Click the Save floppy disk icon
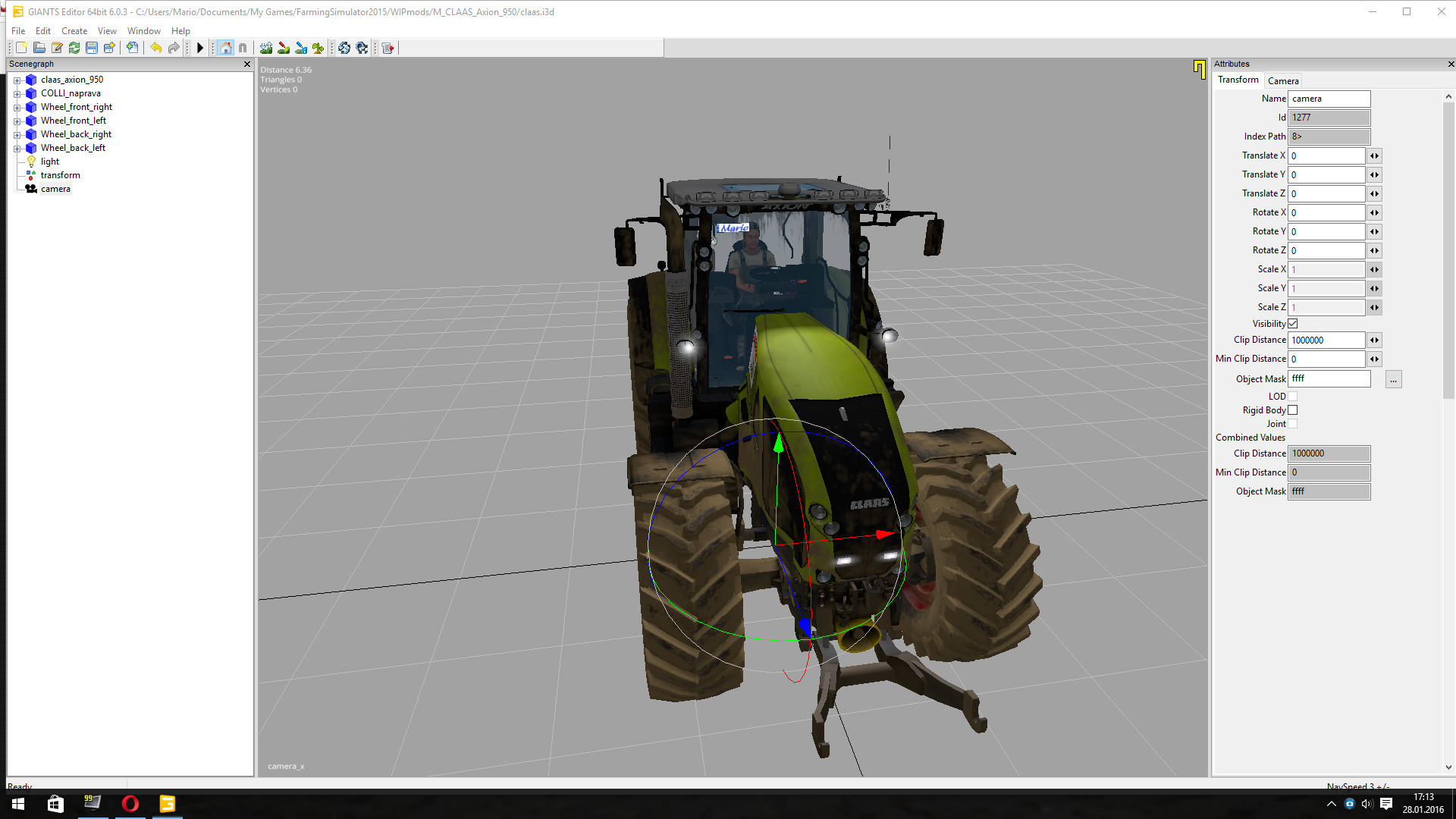1456x819 pixels. [x=92, y=48]
